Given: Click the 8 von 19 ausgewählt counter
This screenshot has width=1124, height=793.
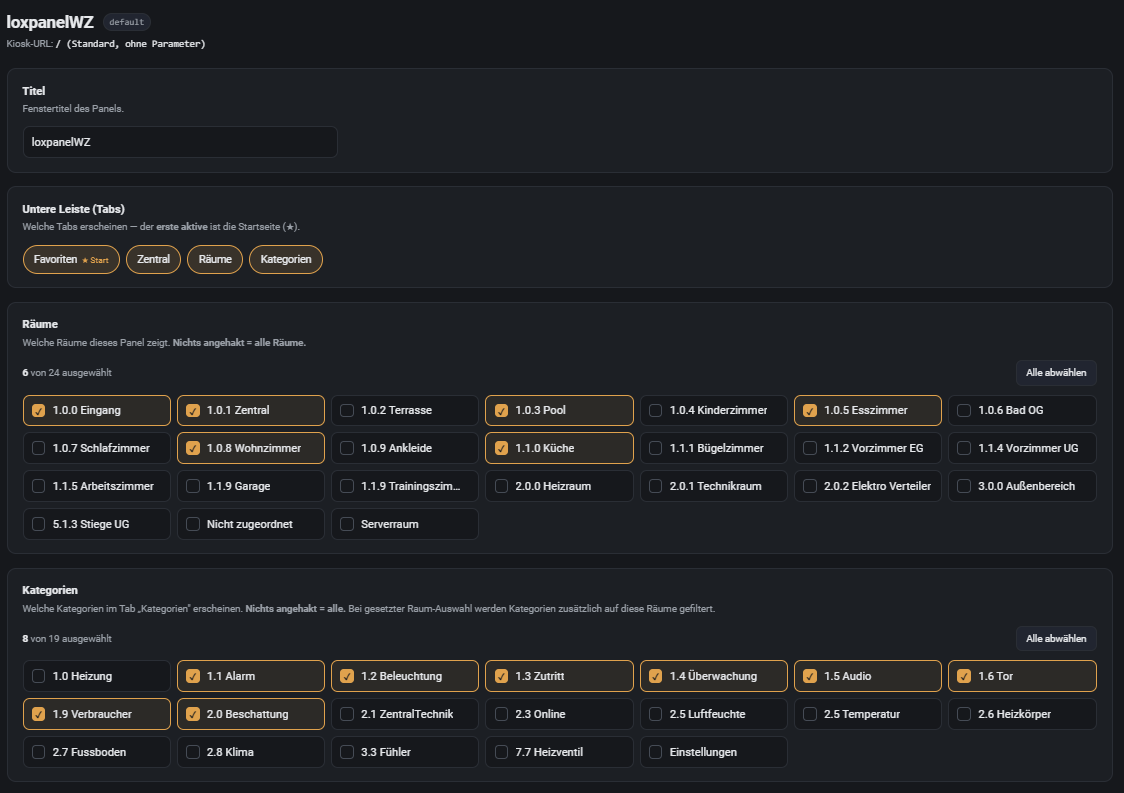Looking at the screenshot, I should pos(67,639).
